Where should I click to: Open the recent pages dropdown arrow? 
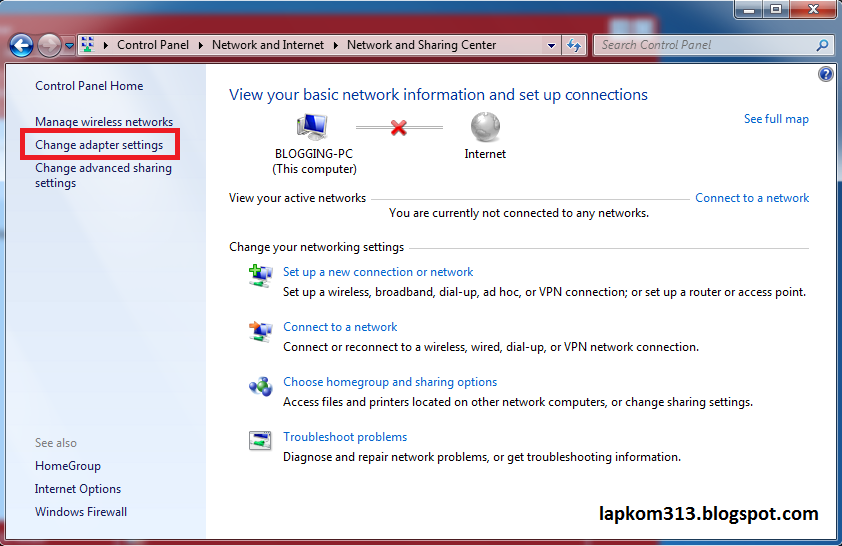point(69,46)
